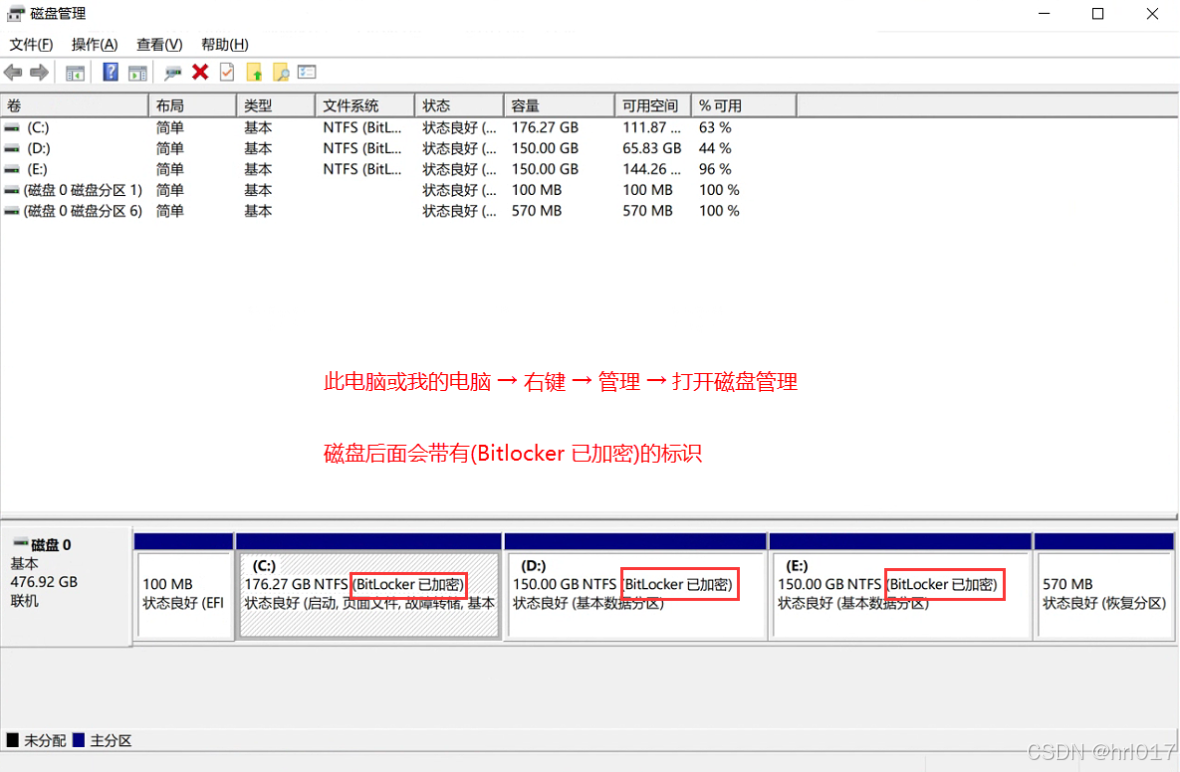Click the black 未分配 legend swatch
1180x772 pixels.
(13, 740)
